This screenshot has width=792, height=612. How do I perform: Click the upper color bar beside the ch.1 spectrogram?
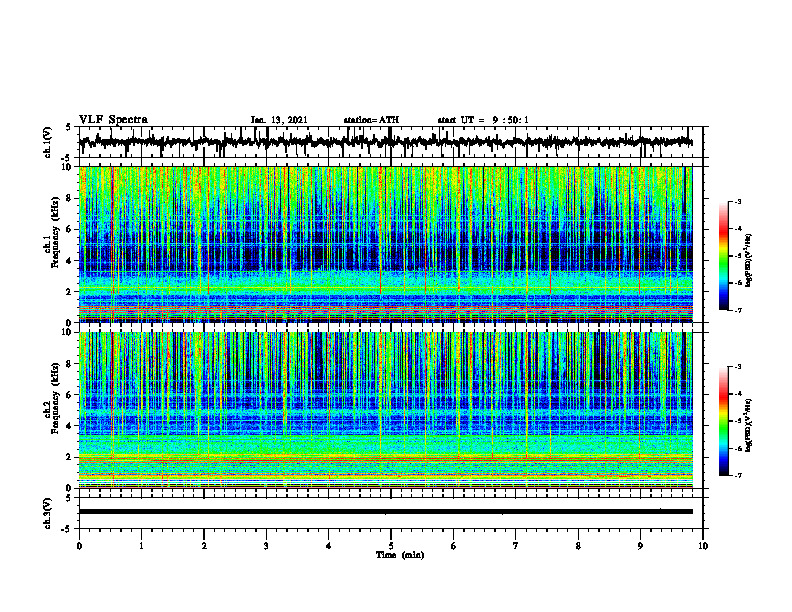(724, 256)
